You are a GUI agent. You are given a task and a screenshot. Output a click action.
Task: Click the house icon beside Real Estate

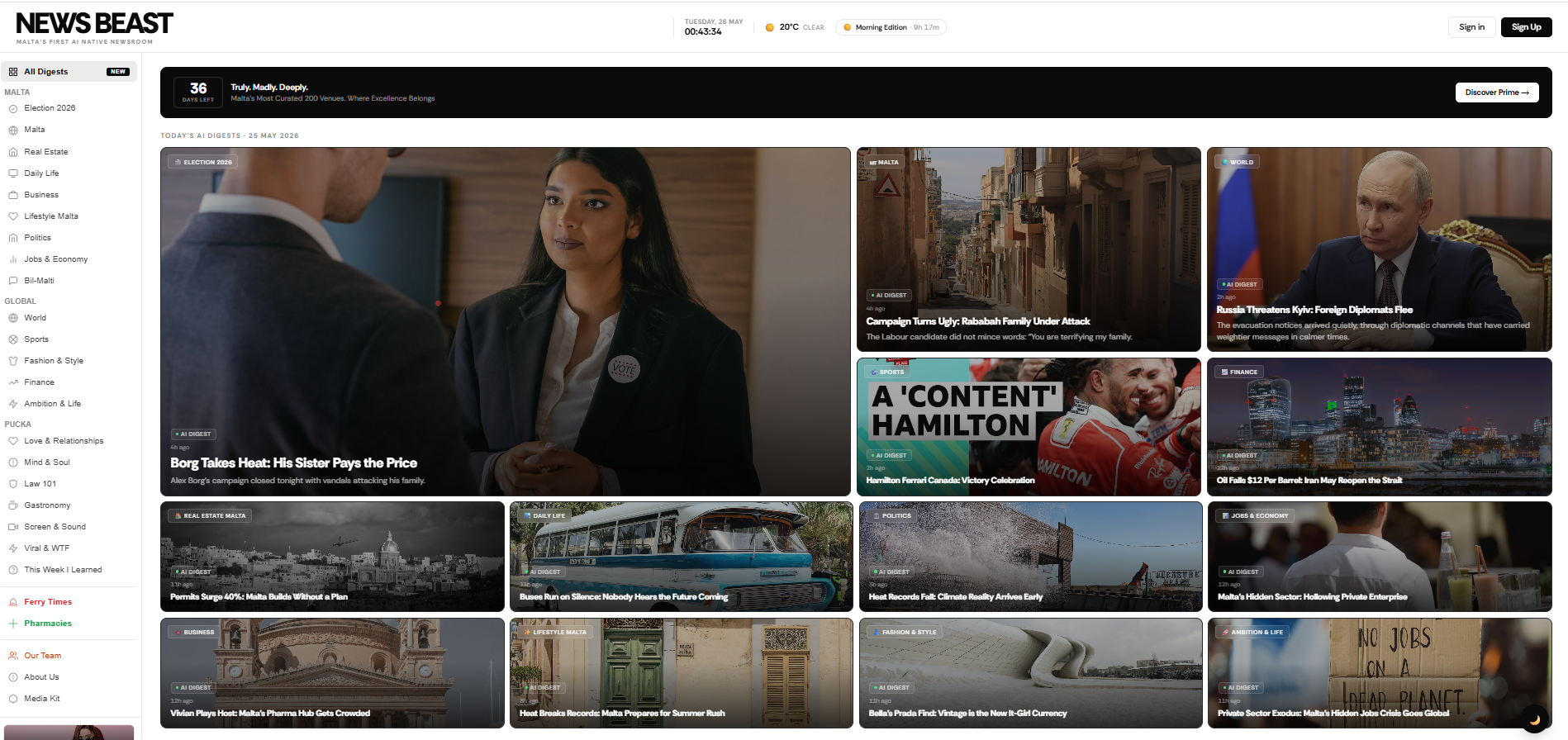[x=13, y=152]
